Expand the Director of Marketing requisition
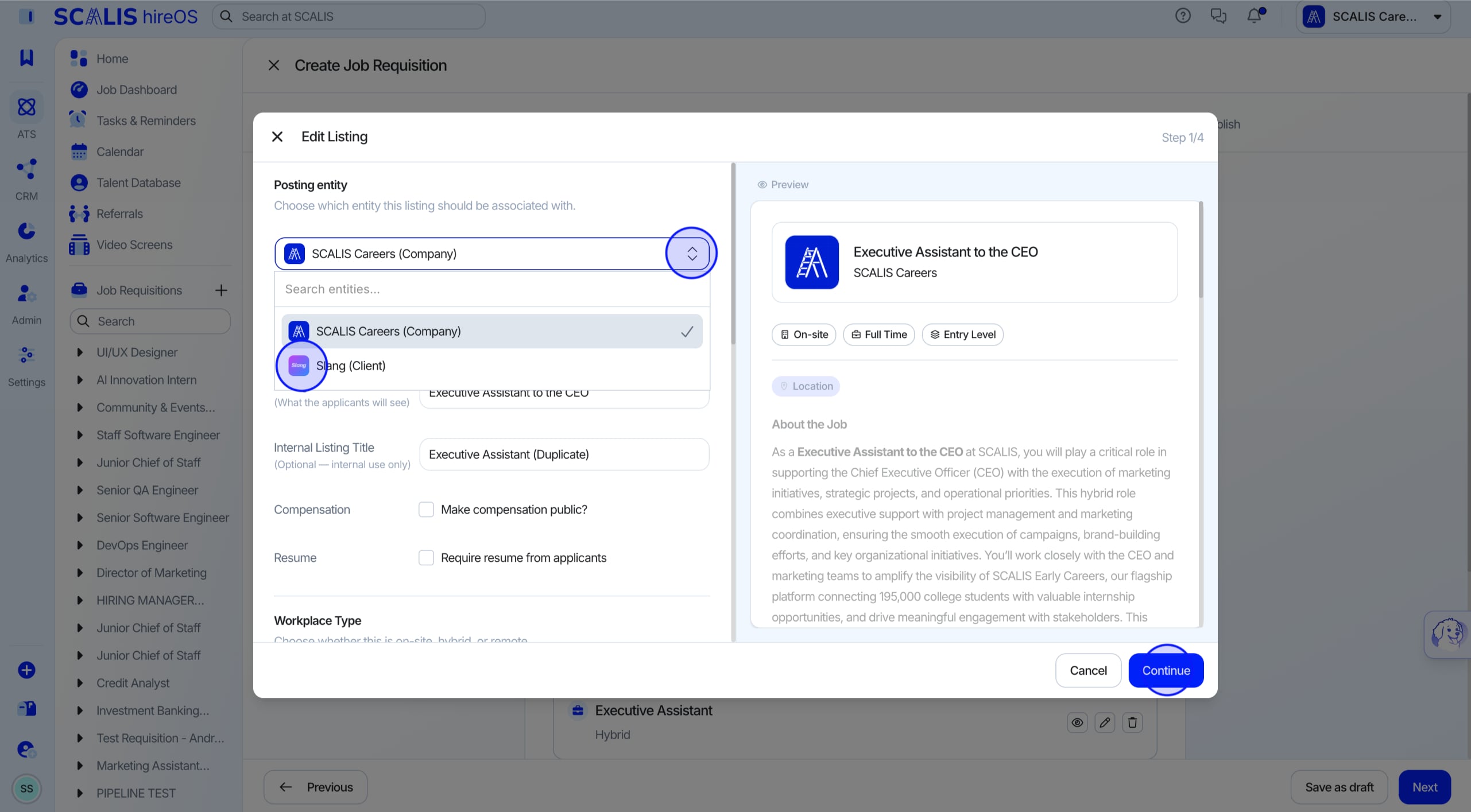 pos(80,573)
